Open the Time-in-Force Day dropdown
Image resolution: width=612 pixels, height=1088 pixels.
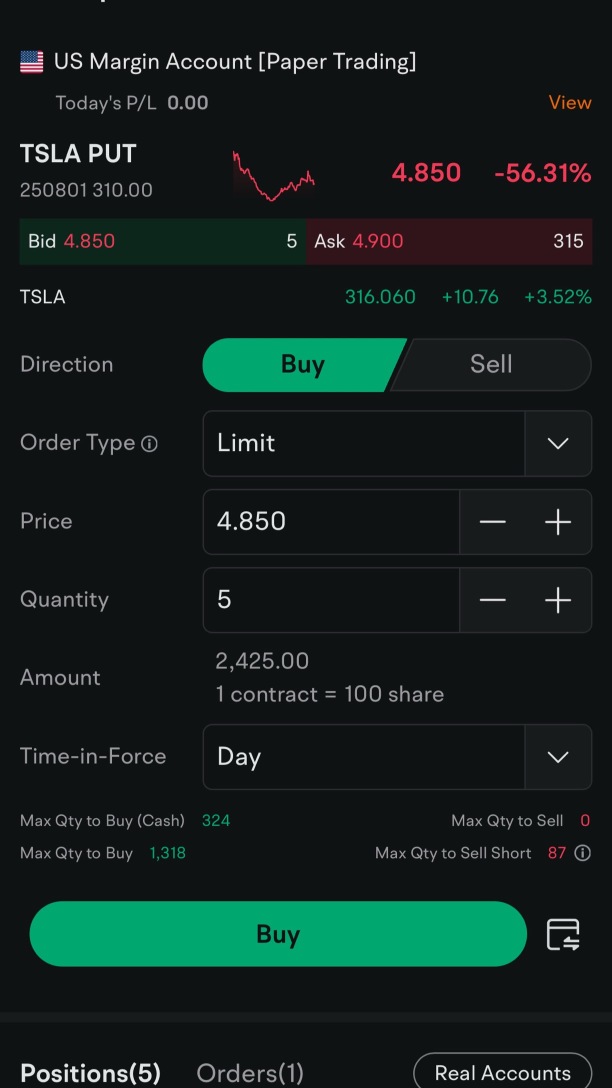point(397,757)
